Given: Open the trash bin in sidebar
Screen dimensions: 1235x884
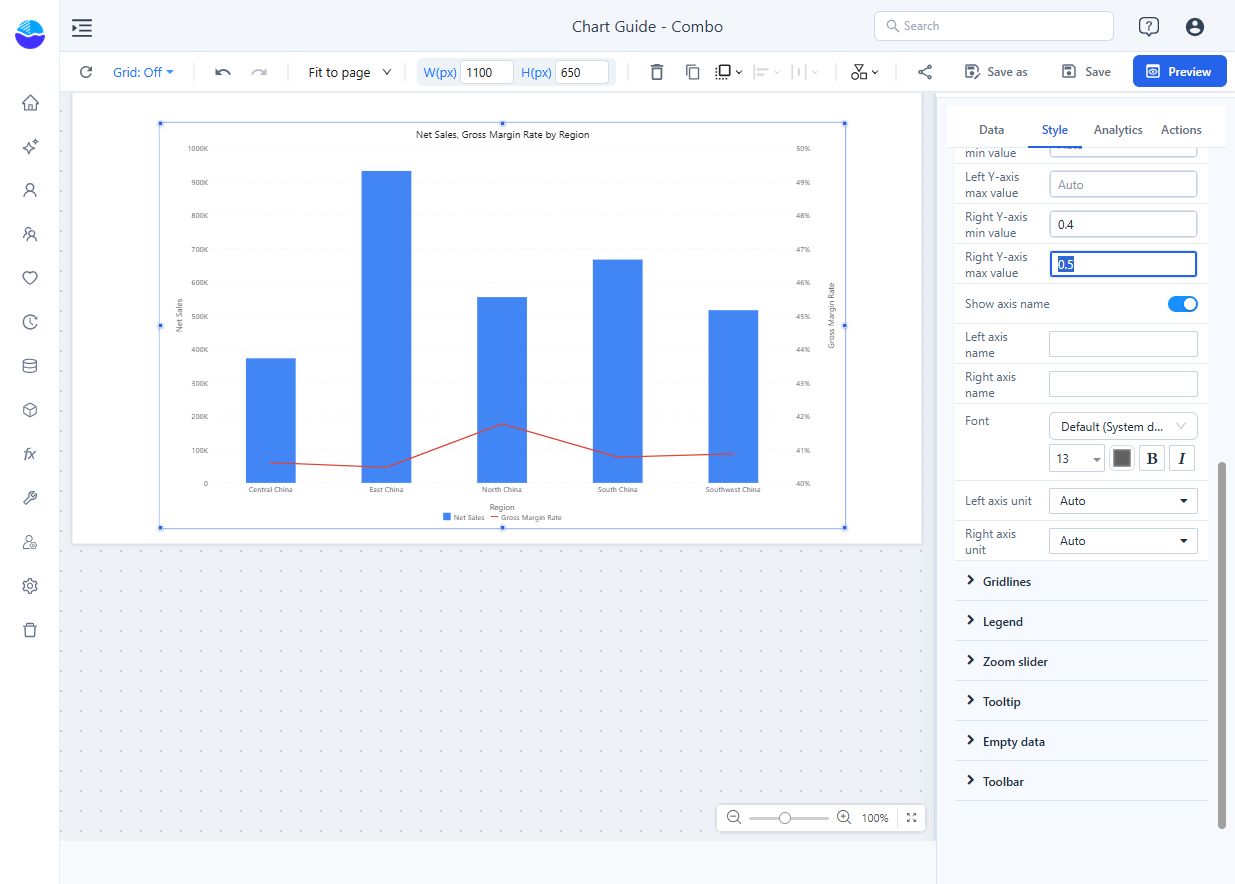Looking at the screenshot, I should click(x=30, y=630).
